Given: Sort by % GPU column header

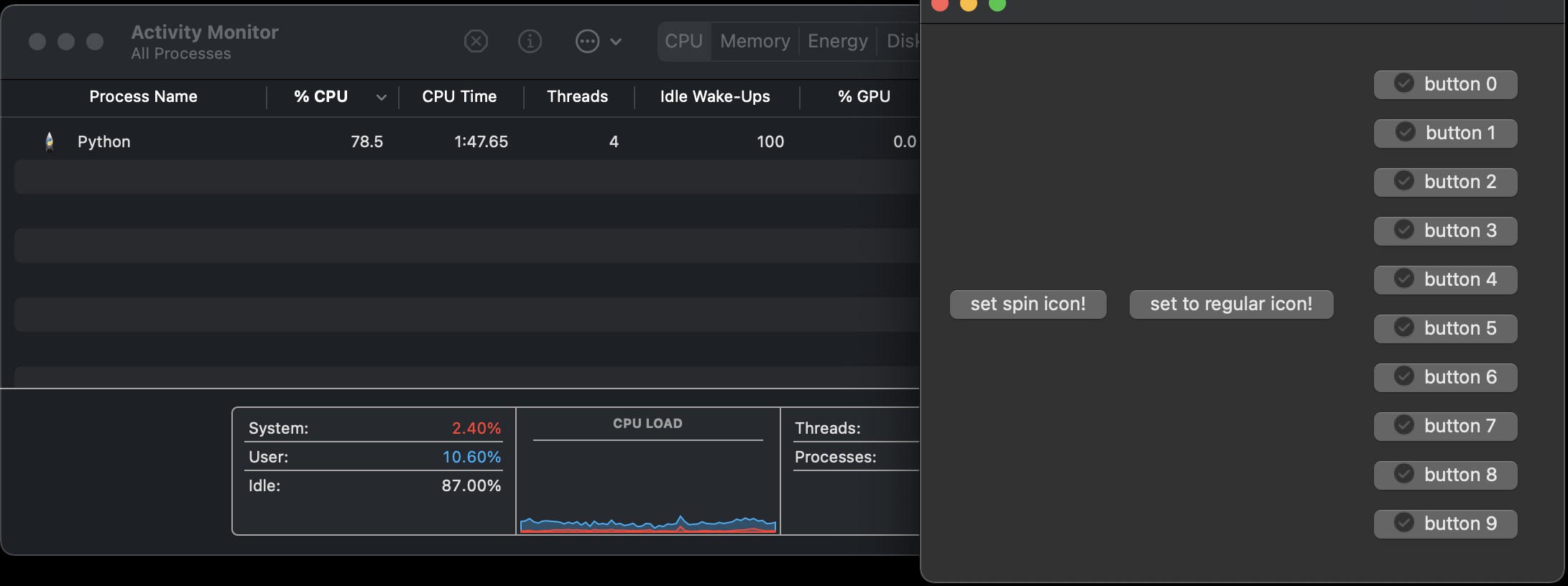Looking at the screenshot, I should pos(864,96).
